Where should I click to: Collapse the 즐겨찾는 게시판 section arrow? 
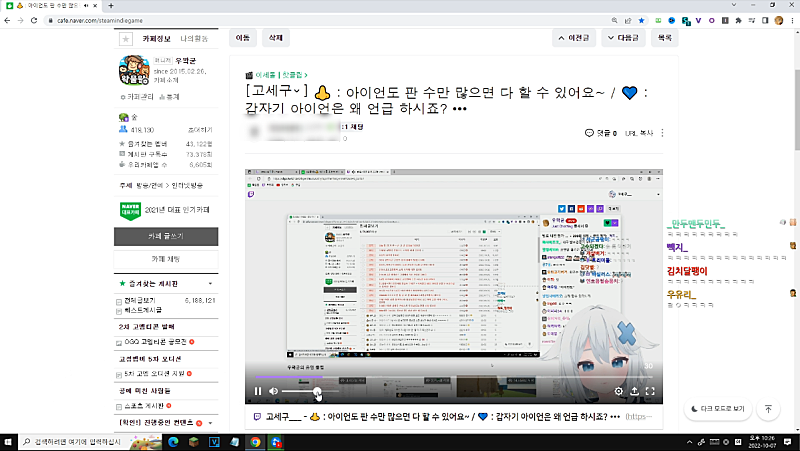[209, 284]
